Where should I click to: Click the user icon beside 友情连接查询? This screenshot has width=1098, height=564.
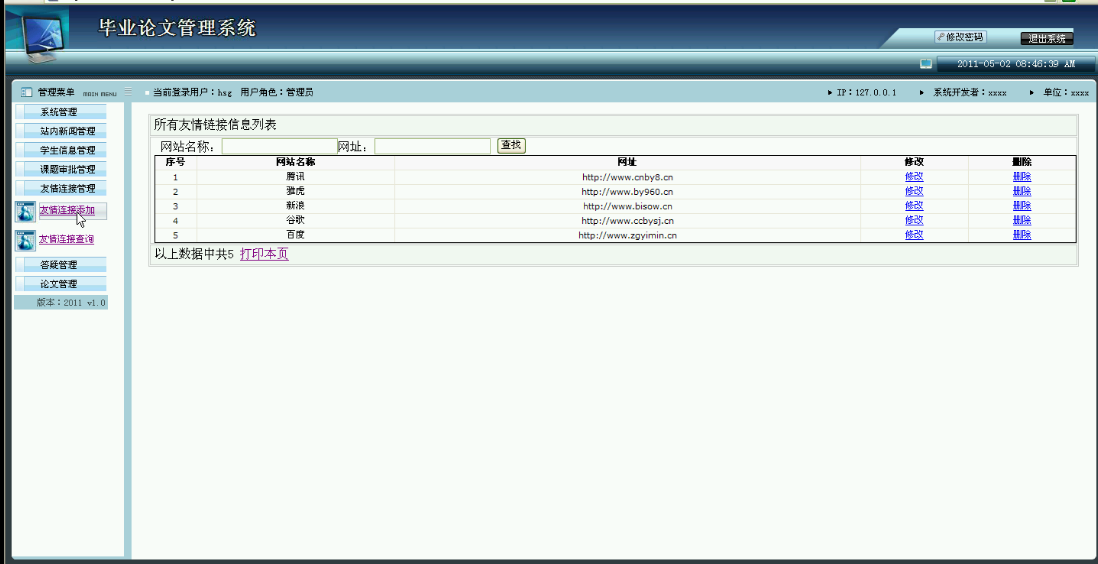(x=25, y=240)
